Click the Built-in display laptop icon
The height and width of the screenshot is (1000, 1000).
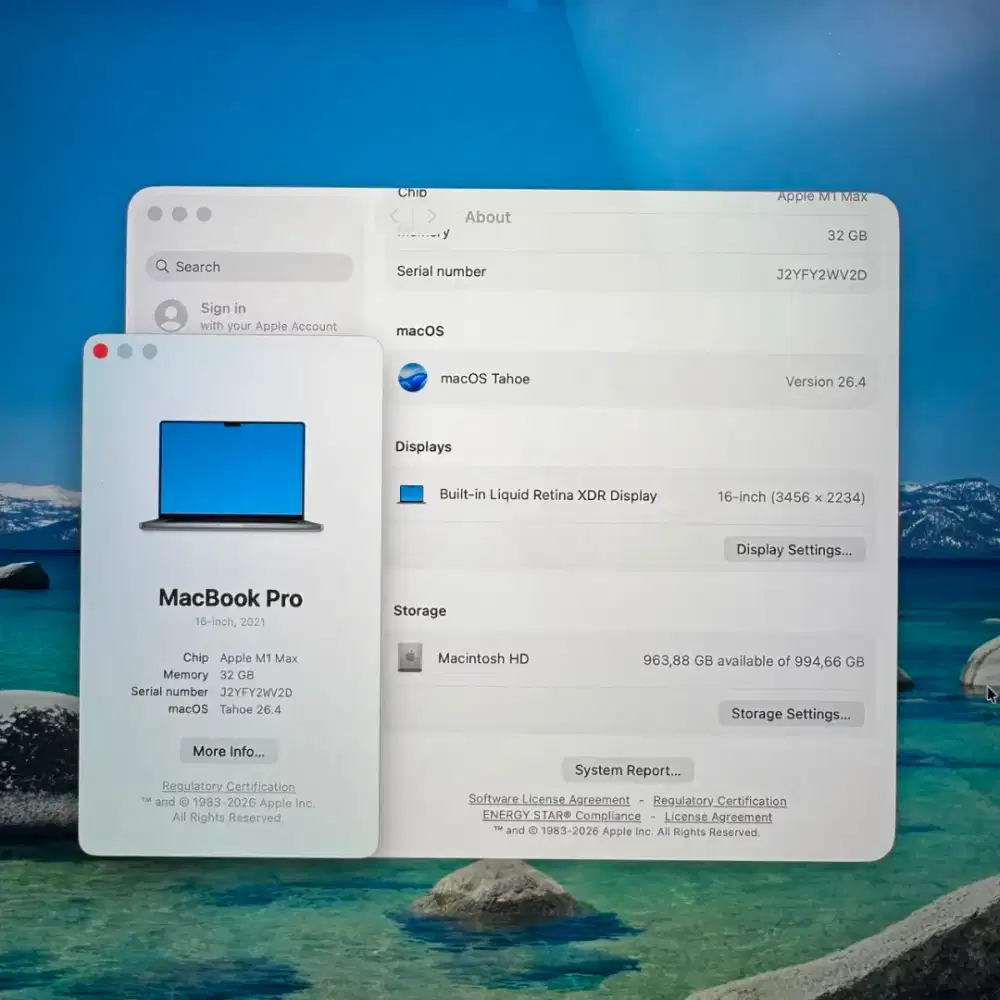pyautogui.click(x=411, y=495)
